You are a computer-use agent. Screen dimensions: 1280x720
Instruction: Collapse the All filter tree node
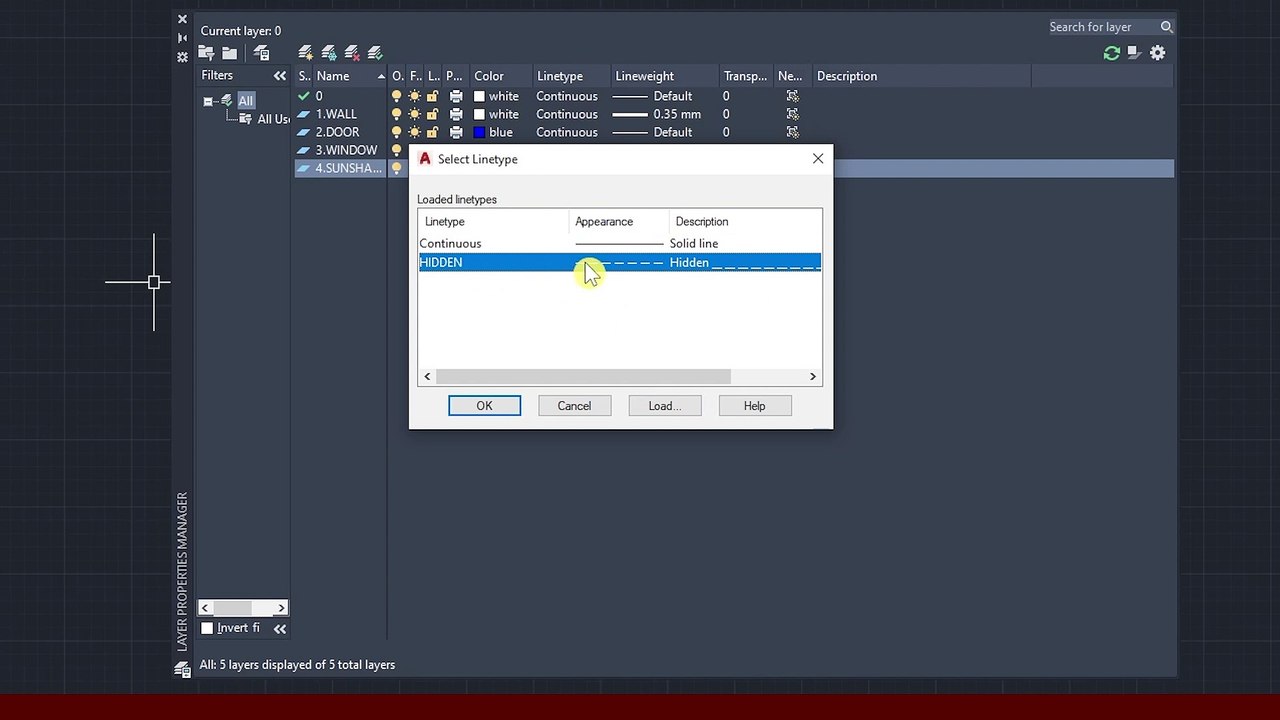[208, 101]
